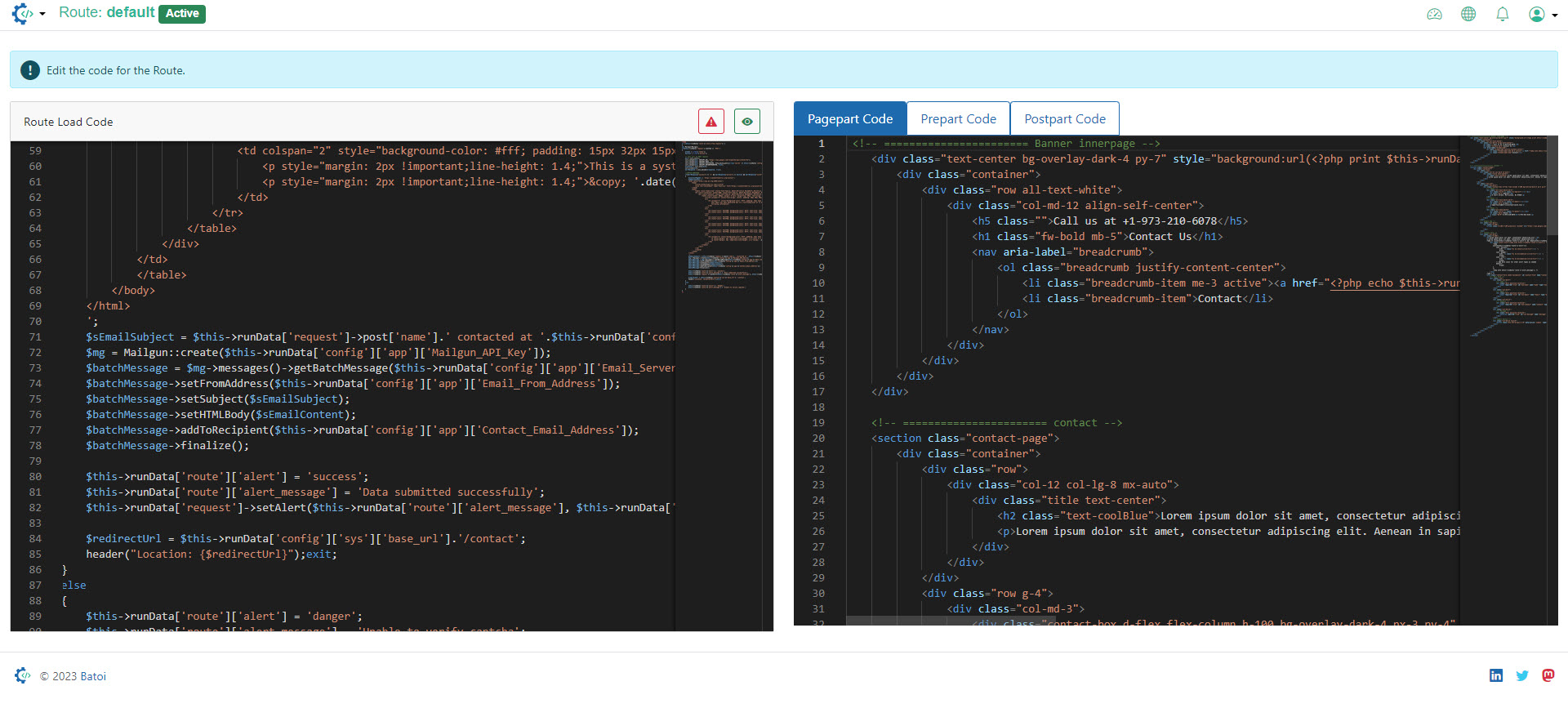Click the nav aria-label="breadcrumb" line

pos(1062,252)
